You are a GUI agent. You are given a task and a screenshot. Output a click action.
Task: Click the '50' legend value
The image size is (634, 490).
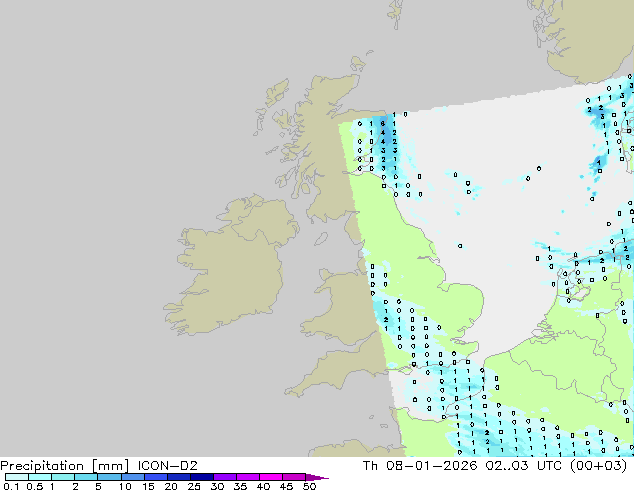309,486
